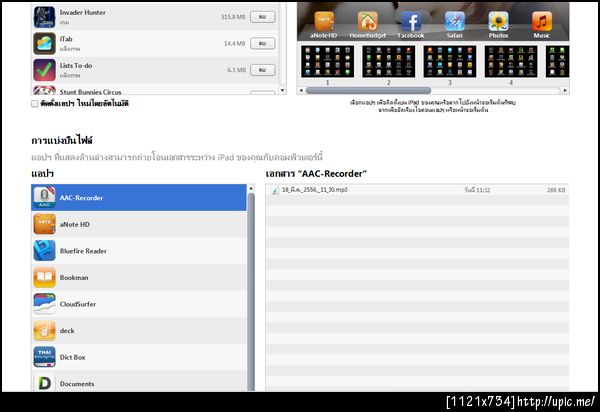Click the 515.8 MB size text
This screenshot has height=412, width=600.
coord(233,17)
